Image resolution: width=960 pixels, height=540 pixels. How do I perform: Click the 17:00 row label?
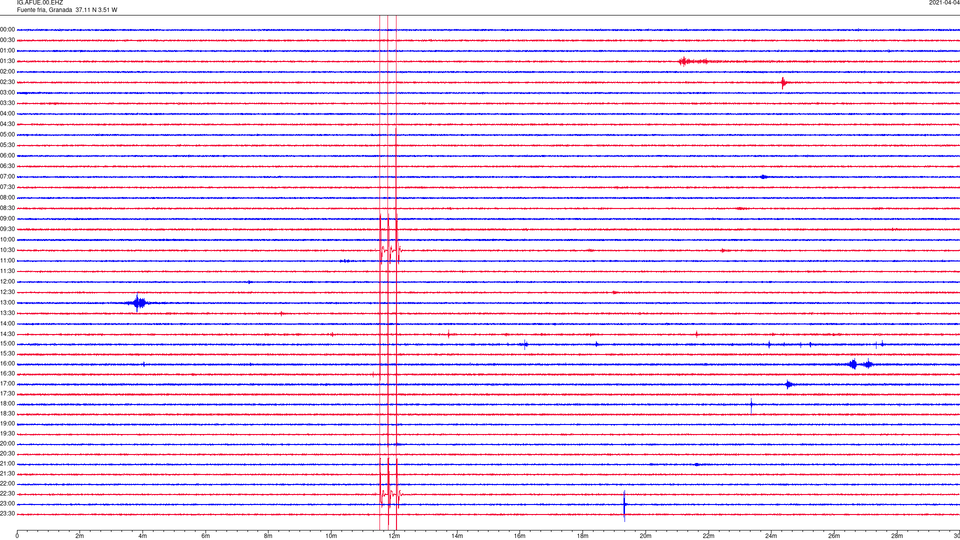pyautogui.click(x=8, y=384)
